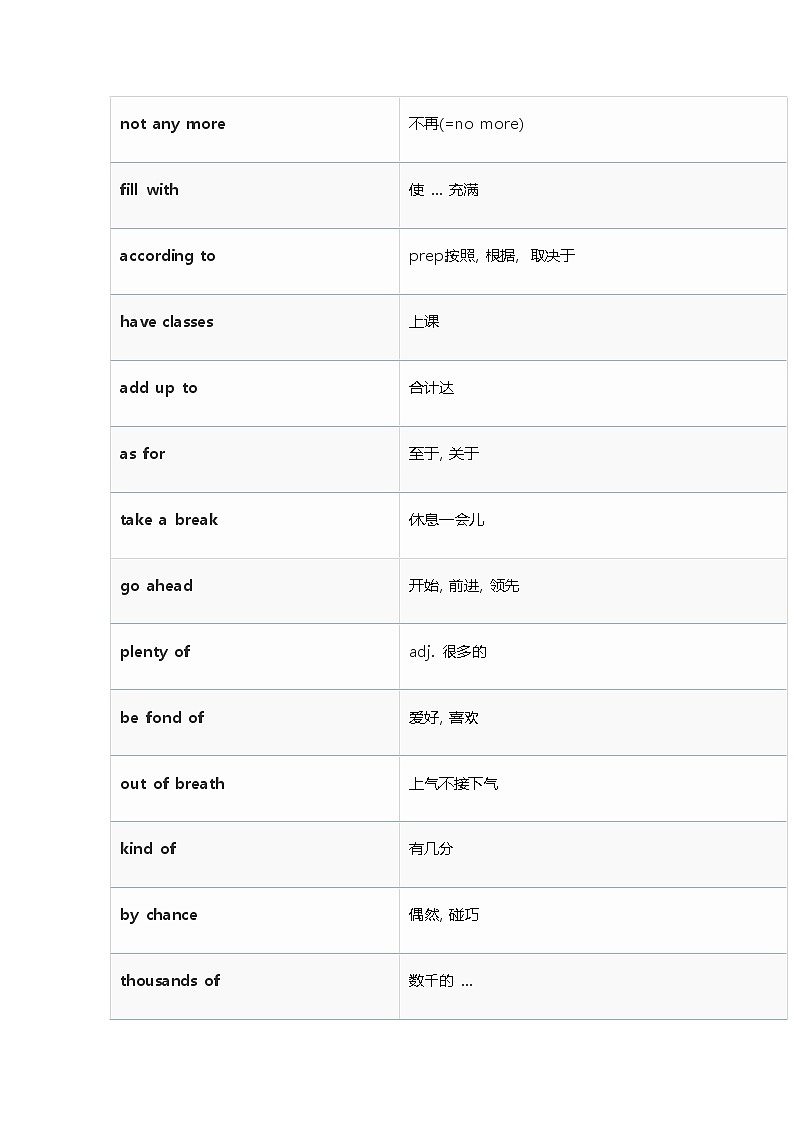Image resolution: width=794 pixels, height=1123 pixels.
Task: Select the phrase "thousands of"
Action: tap(170, 981)
